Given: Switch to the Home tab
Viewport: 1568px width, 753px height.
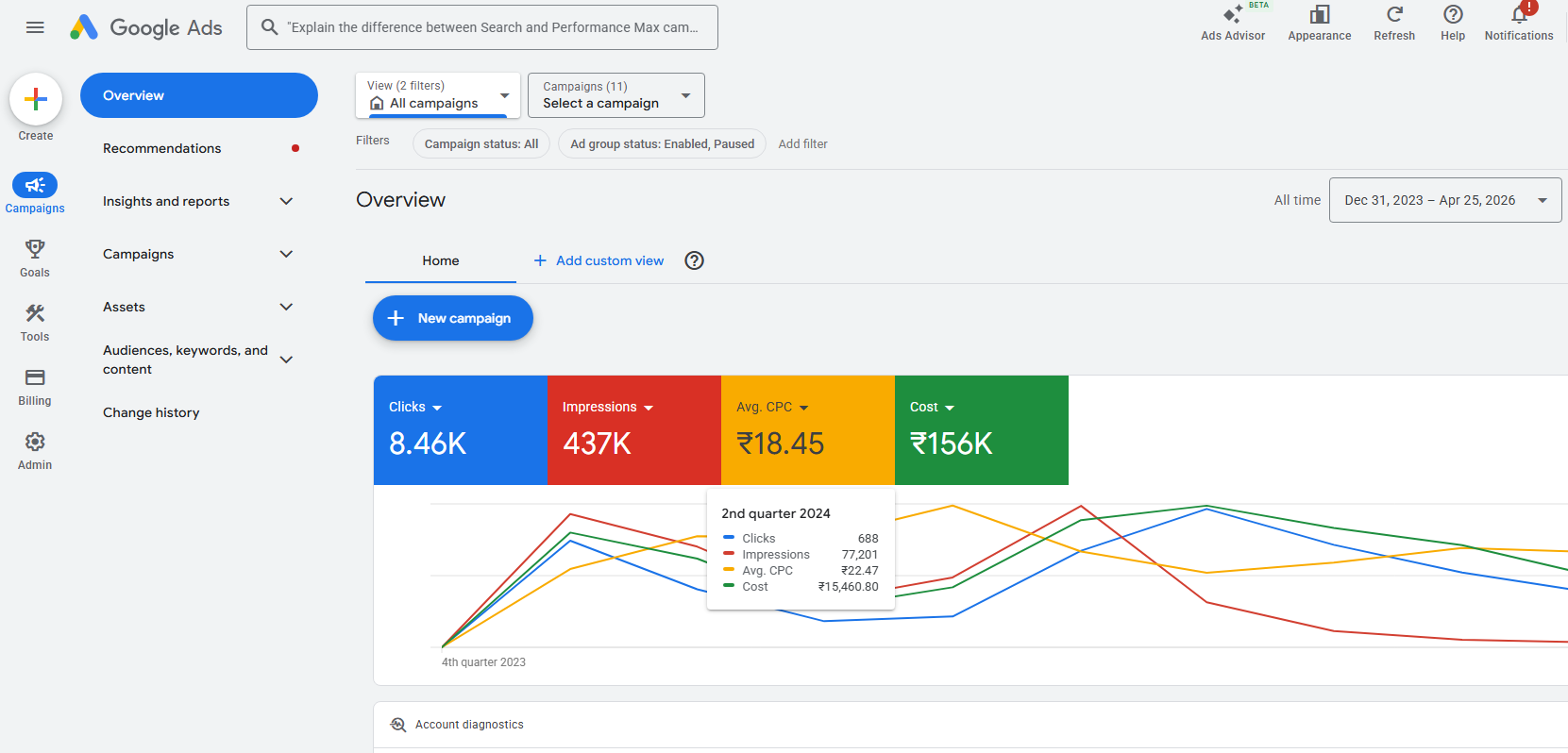Looking at the screenshot, I should 441,260.
